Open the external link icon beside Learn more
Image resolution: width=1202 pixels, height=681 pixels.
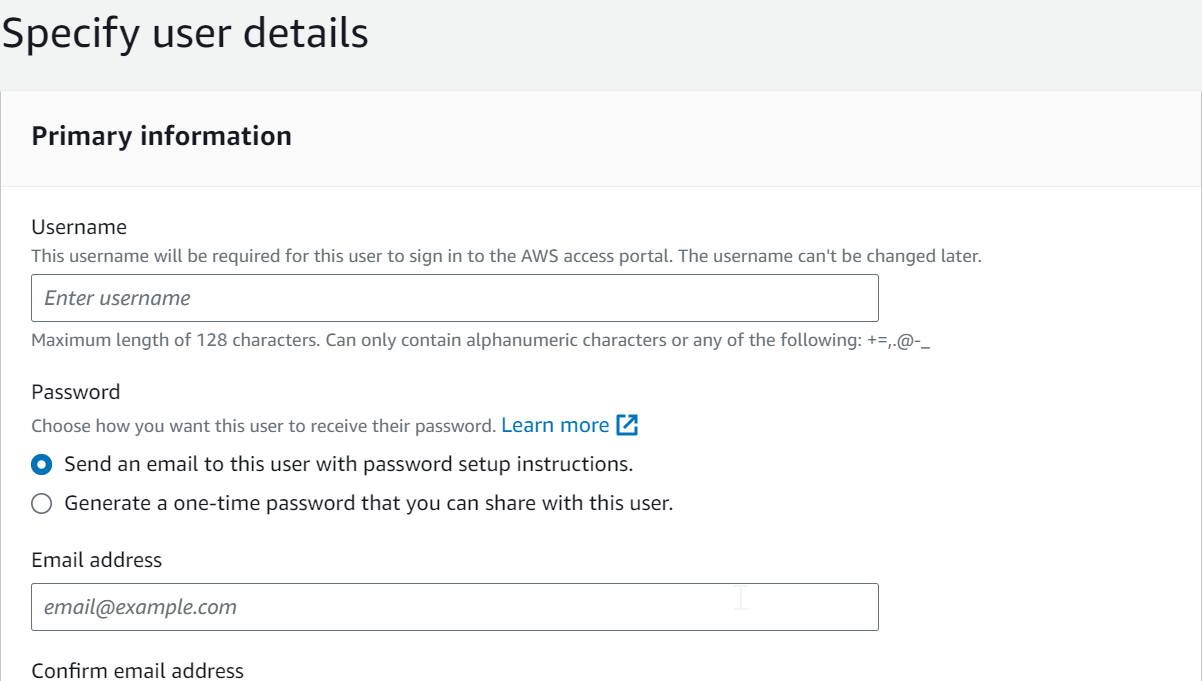click(x=627, y=425)
